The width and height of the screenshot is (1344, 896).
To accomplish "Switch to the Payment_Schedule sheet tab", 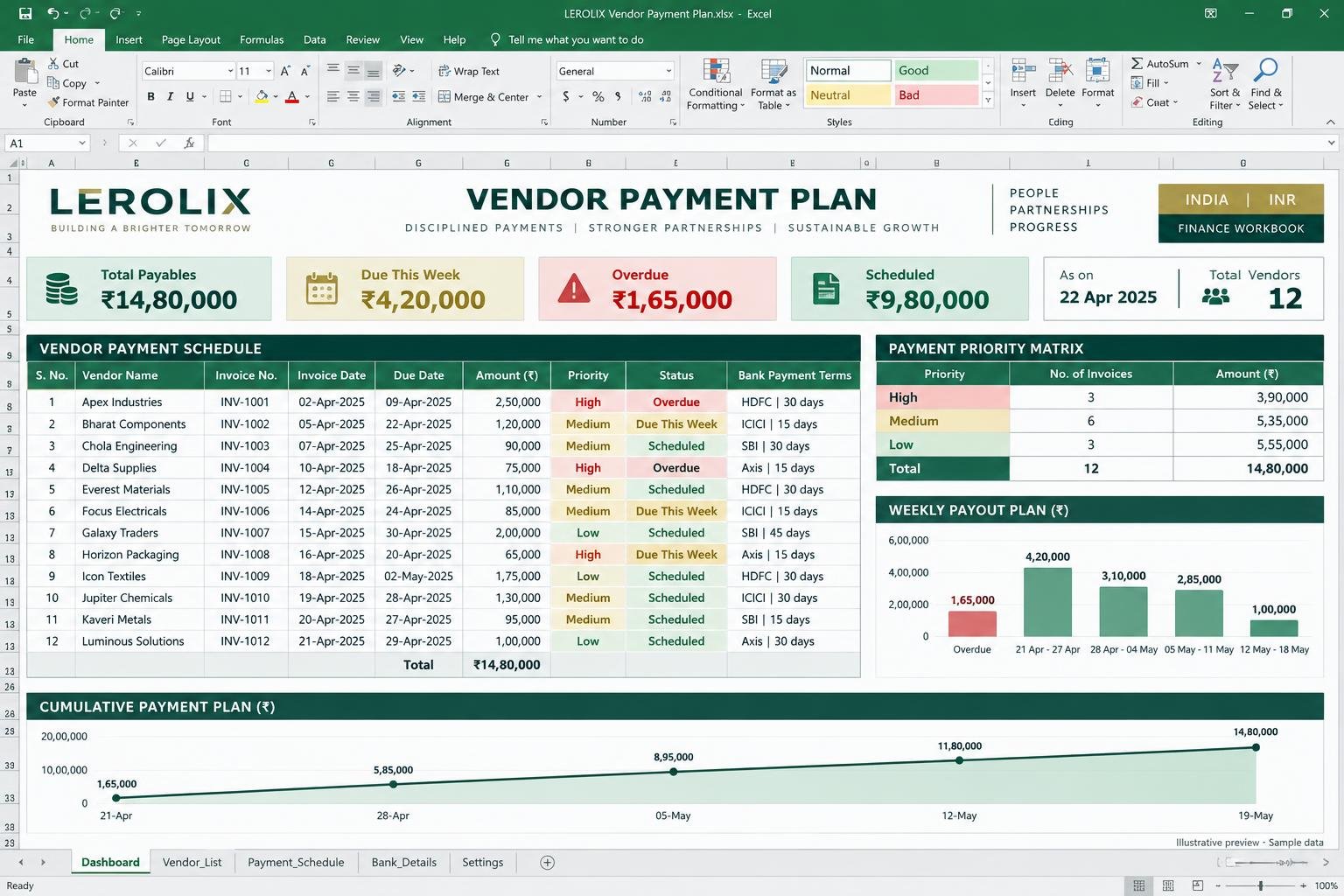I will tap(296, 863).
